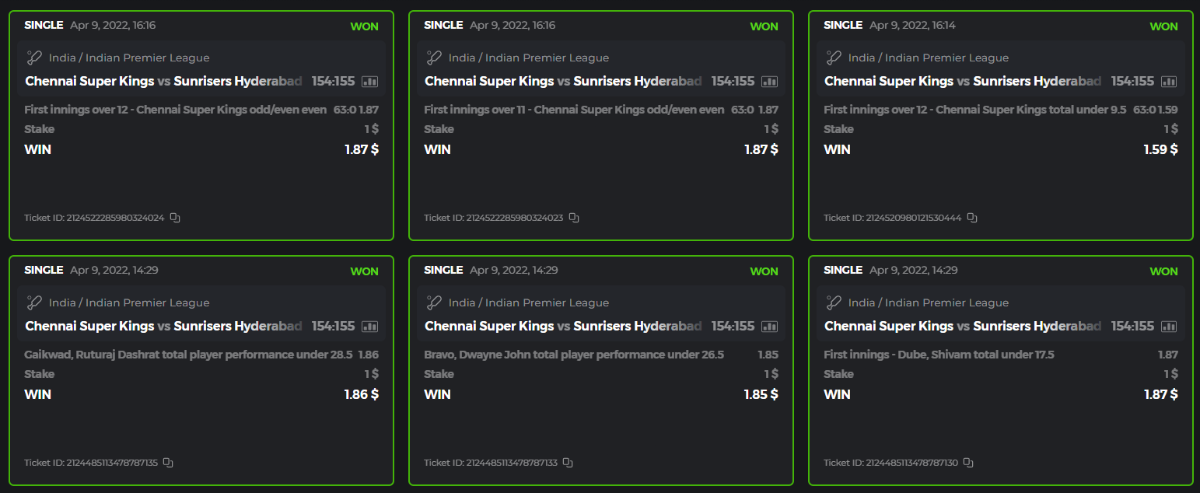
Task: Copy ticket ID of over 11 odd/even bet
Action: point(574,217)
